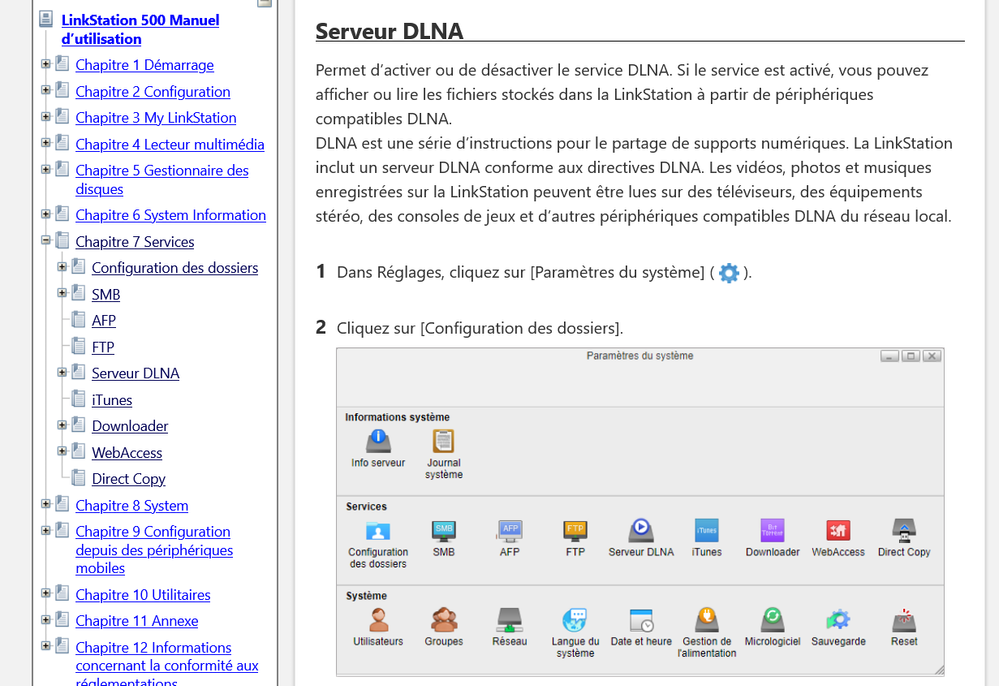
Task: Select the AFP item in the tree
Action: 104,320
